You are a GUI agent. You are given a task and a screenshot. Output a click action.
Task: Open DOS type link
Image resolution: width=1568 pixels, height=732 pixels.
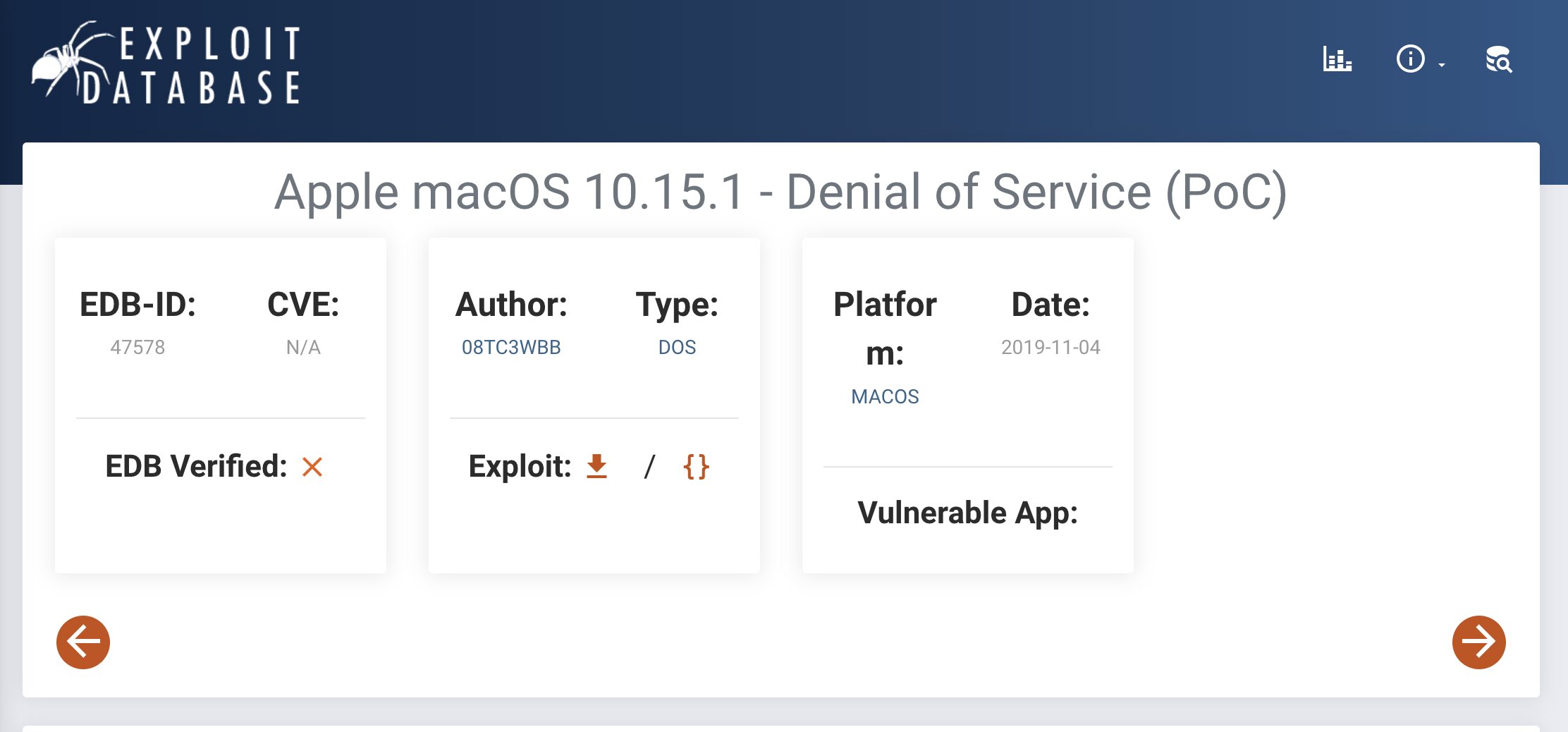point(677,347)
